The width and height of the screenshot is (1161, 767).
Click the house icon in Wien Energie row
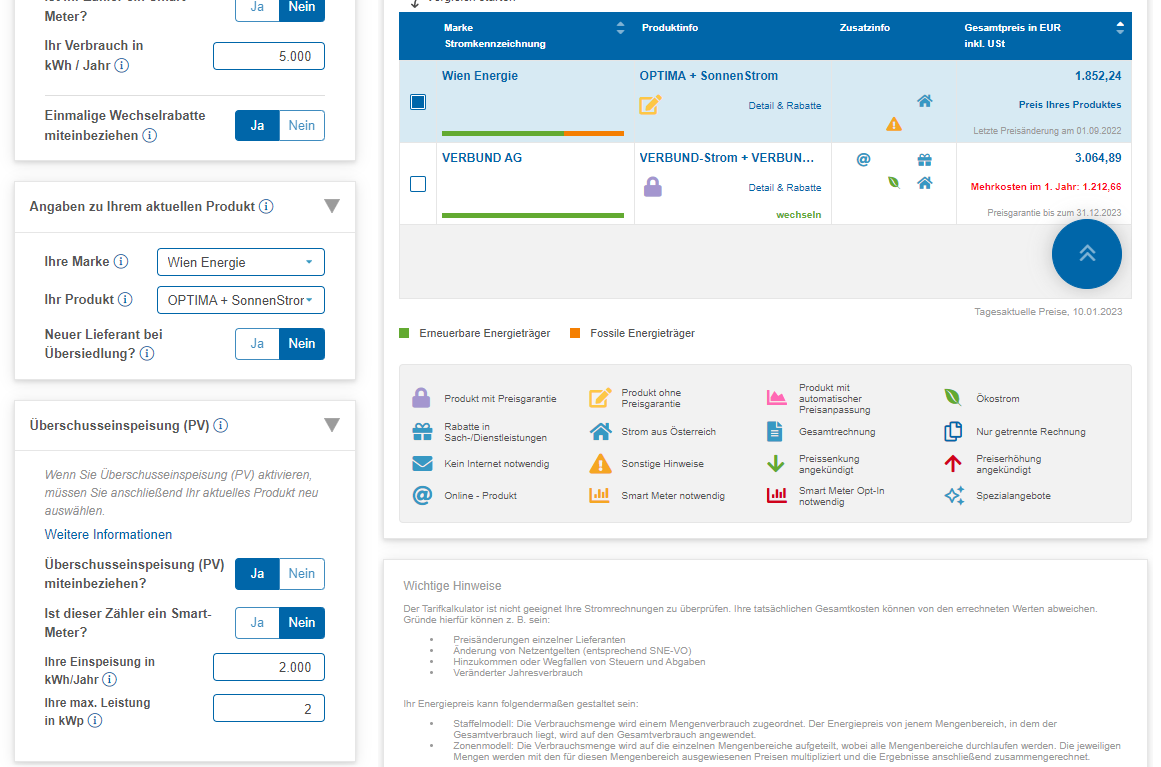pyautogui.click(x=925, y=101)
